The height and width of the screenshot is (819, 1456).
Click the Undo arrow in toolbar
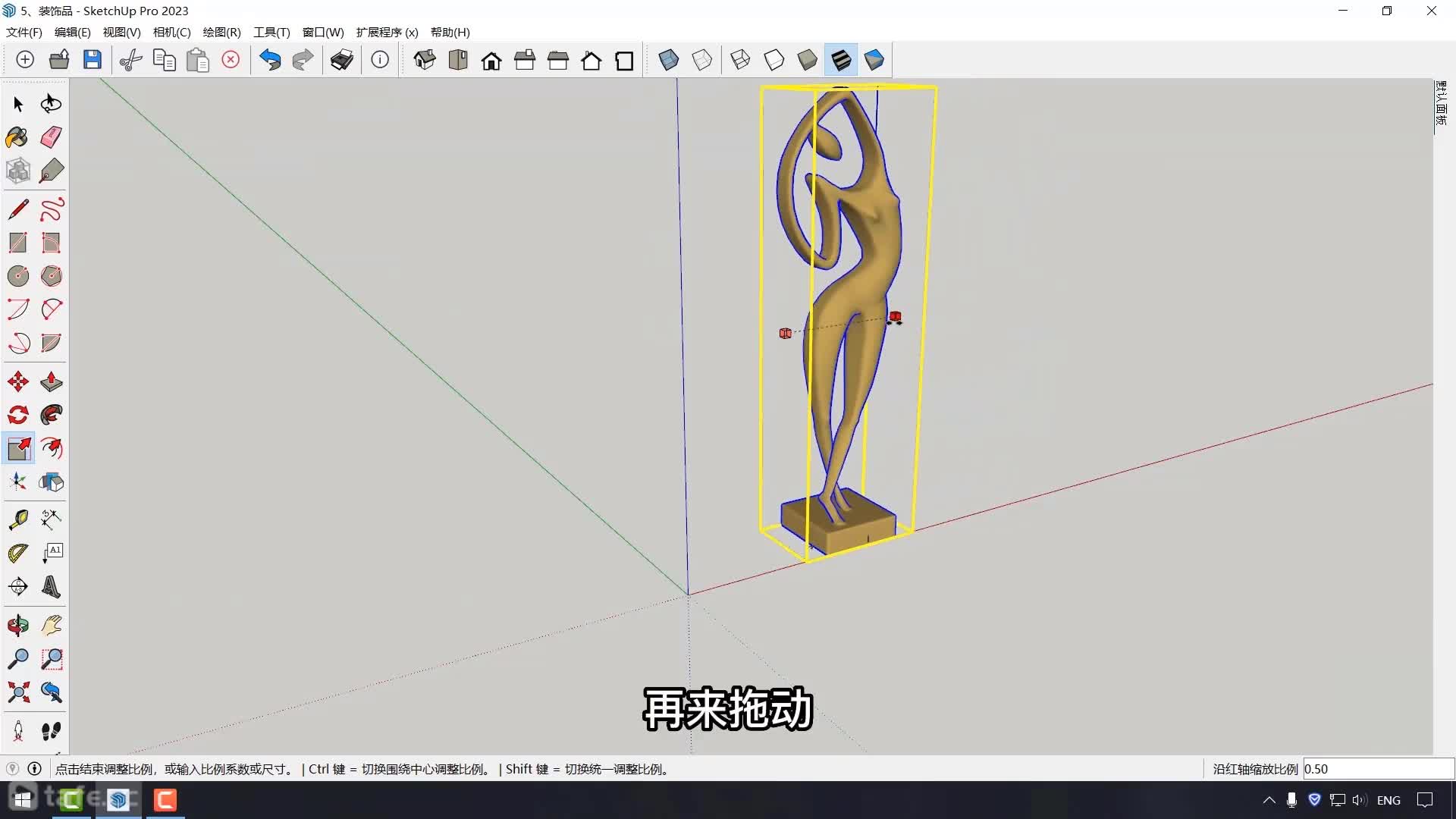pyautogui.click(x=270, y=60)
